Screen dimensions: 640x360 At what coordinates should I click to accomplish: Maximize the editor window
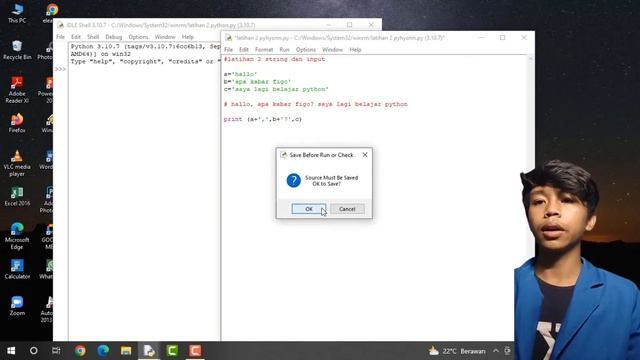tap(502, 38)
